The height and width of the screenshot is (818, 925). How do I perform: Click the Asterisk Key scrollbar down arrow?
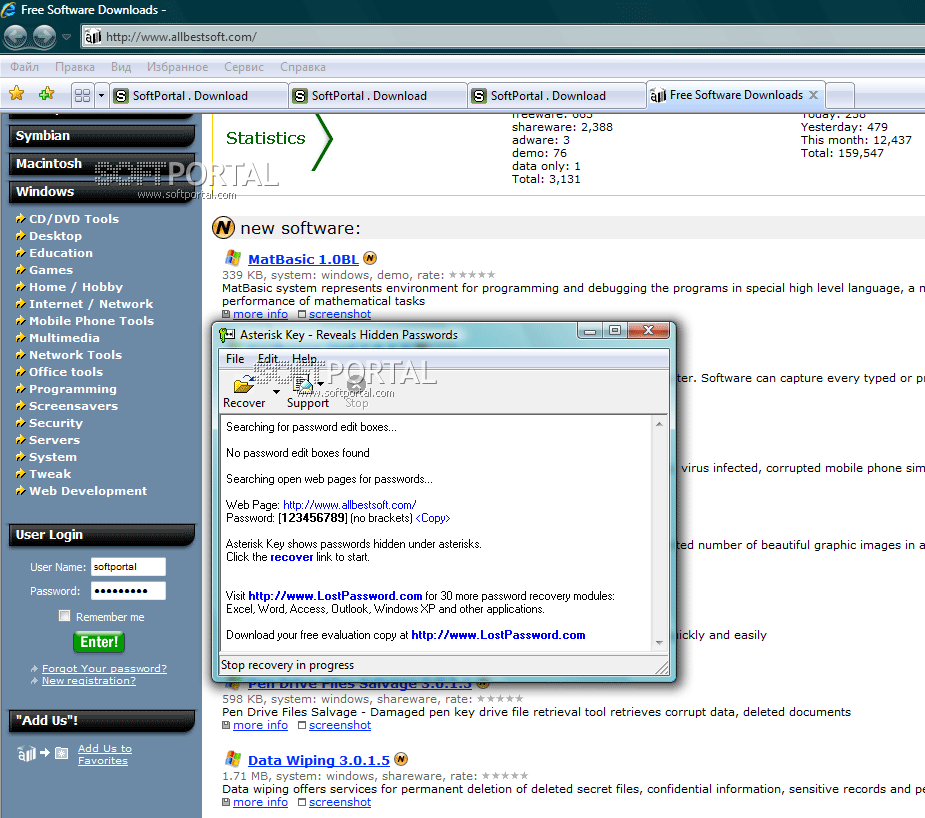[x=659, y=643]
